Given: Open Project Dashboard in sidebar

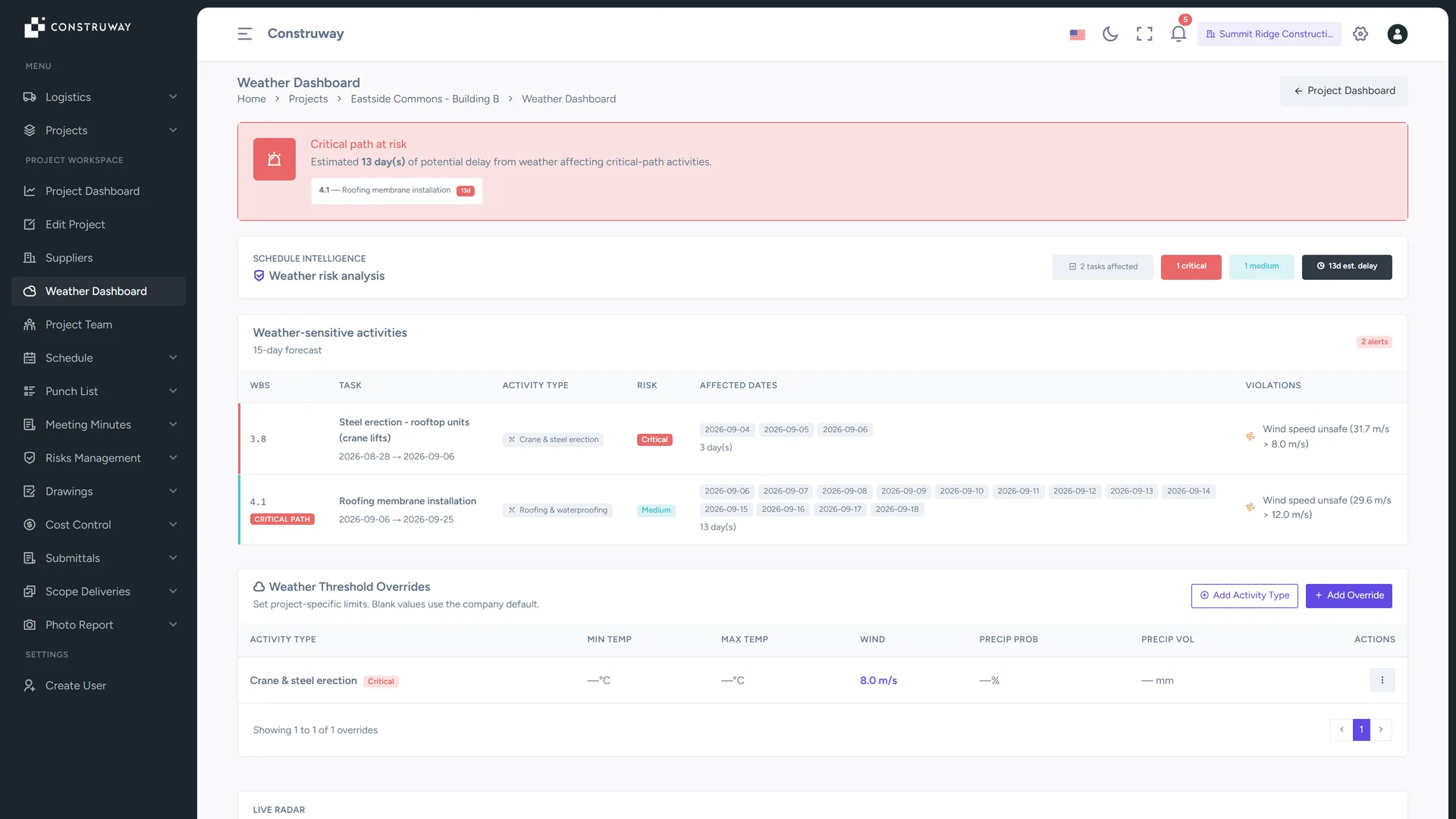Looking at the screenshot, I should [99, 191].
